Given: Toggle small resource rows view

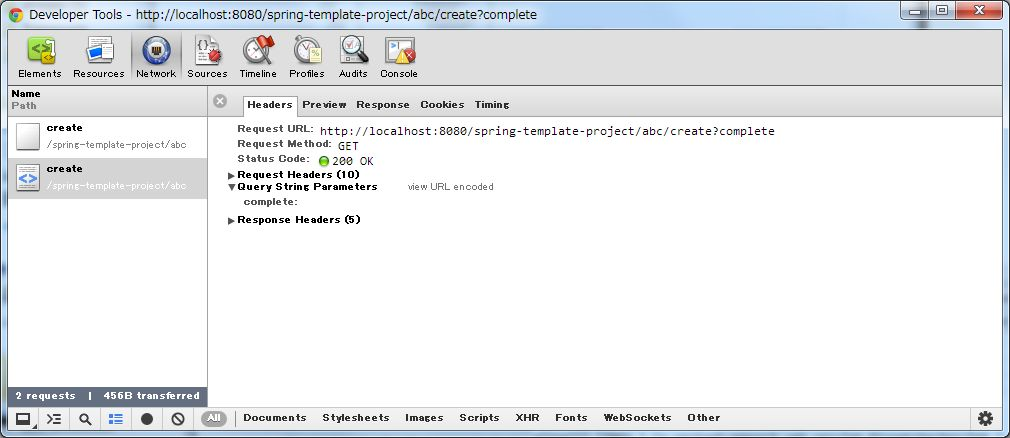Looking at the screenshot, I should [116, 419].
